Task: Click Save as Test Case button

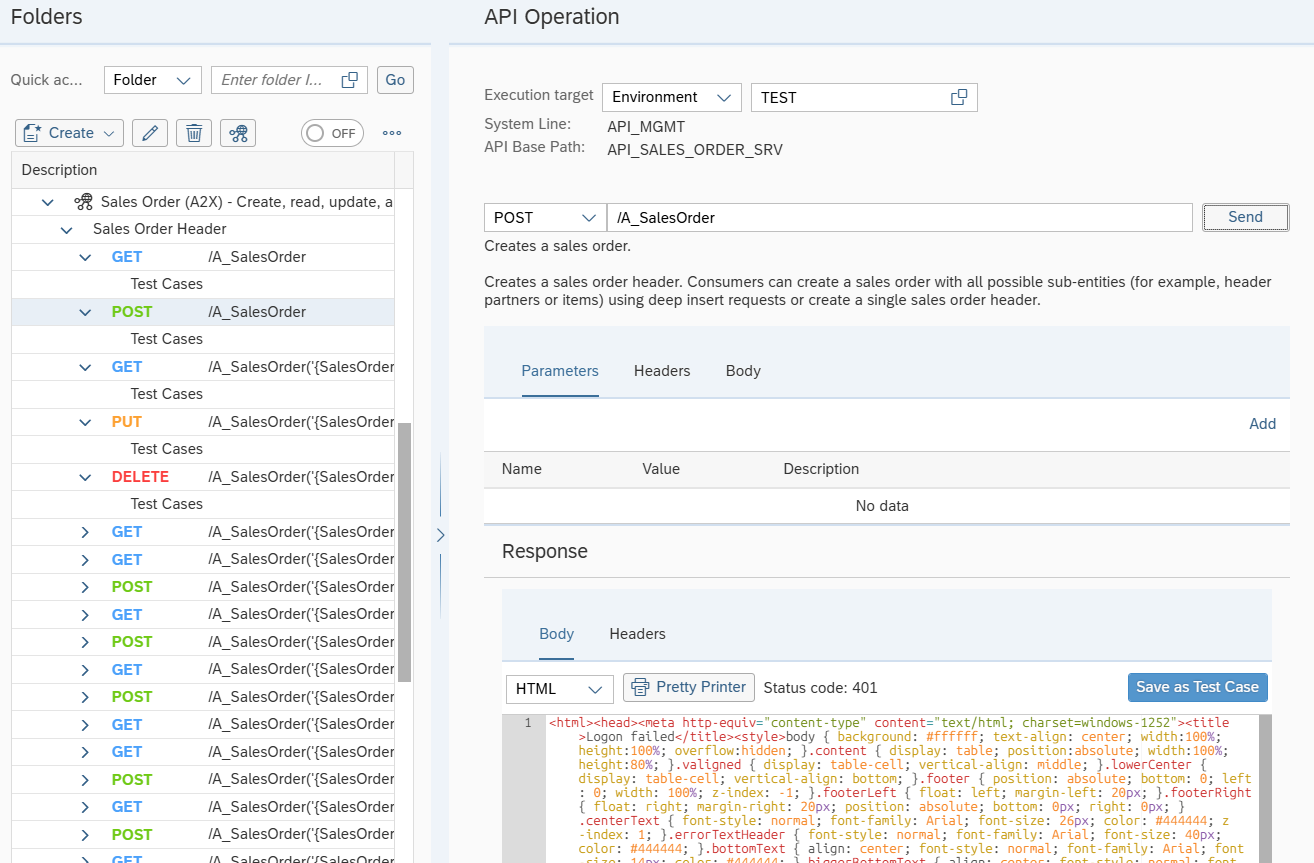Action: 1197,687
